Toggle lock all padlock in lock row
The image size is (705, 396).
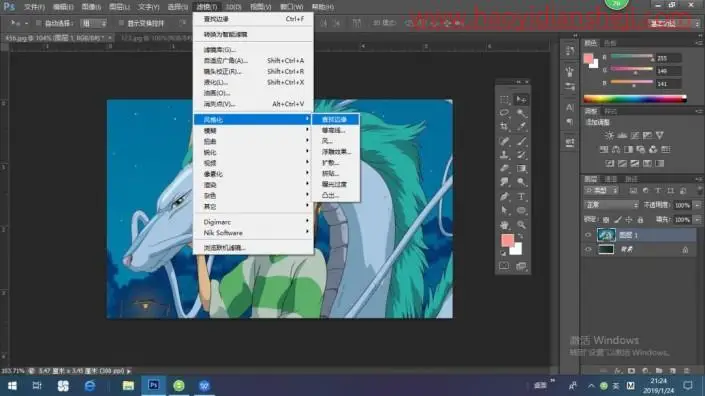[640, 220]
